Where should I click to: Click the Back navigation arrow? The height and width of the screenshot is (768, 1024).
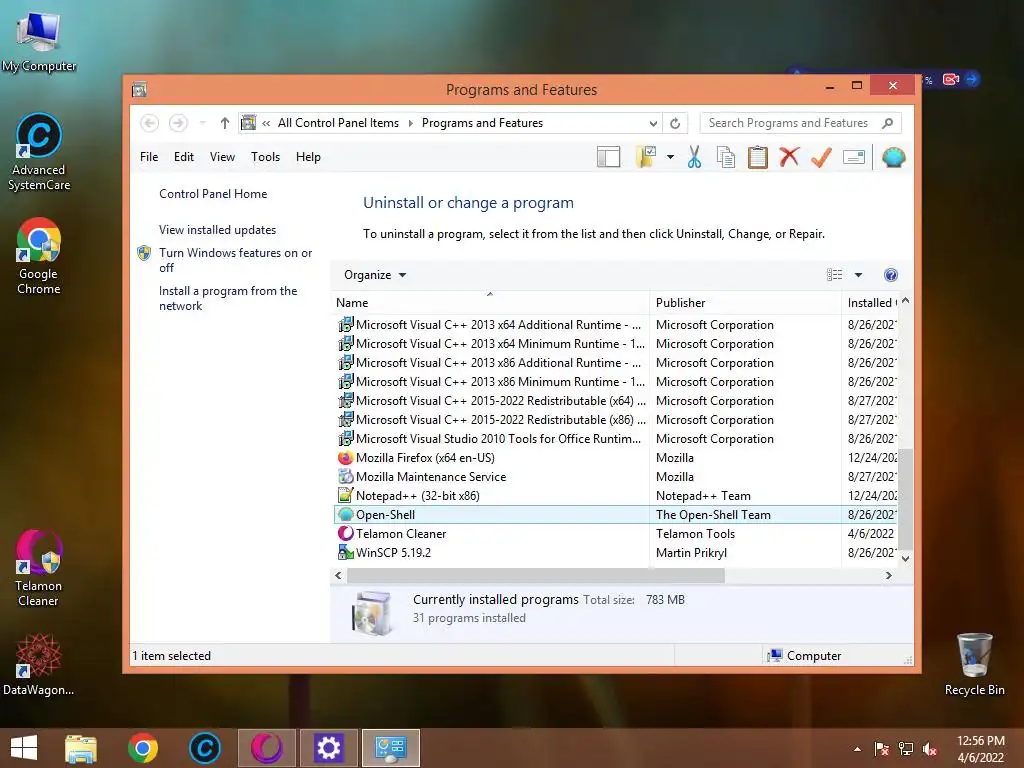coord(149,123)
